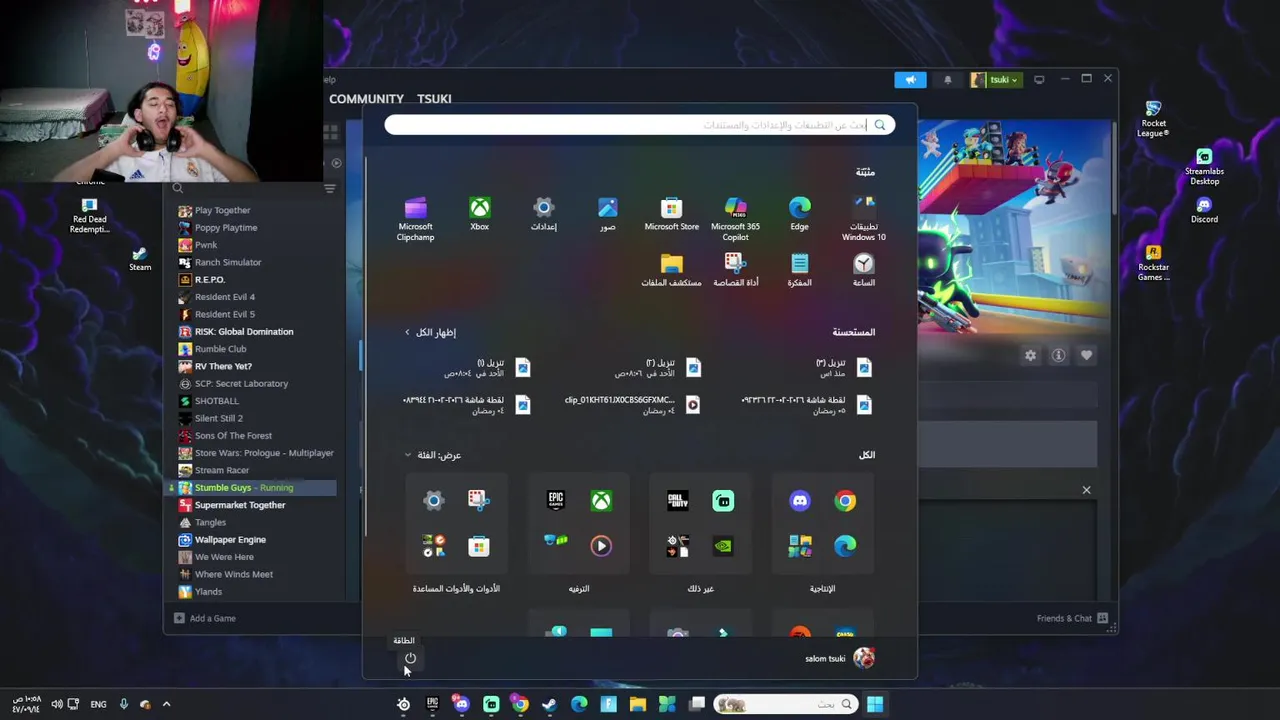Image resolution: width=1280 pixels, height=720 pixels.
Task: Open the salom tsuki user account
Action: [x=840, y=658]
